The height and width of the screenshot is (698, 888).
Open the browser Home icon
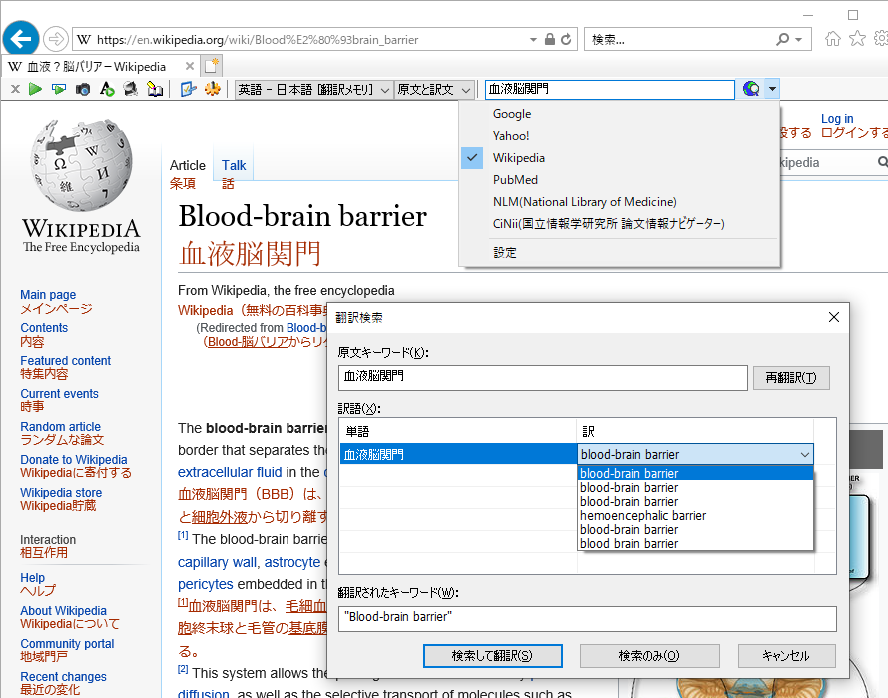click(x=832, y=38)
